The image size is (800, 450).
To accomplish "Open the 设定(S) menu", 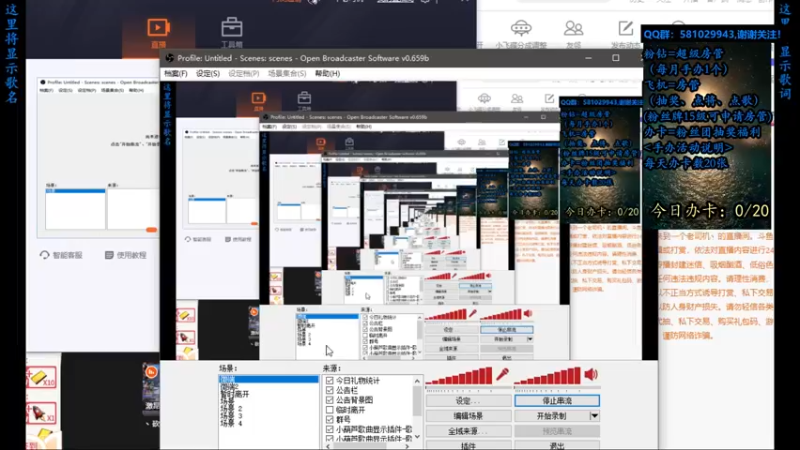I will 208,73.
